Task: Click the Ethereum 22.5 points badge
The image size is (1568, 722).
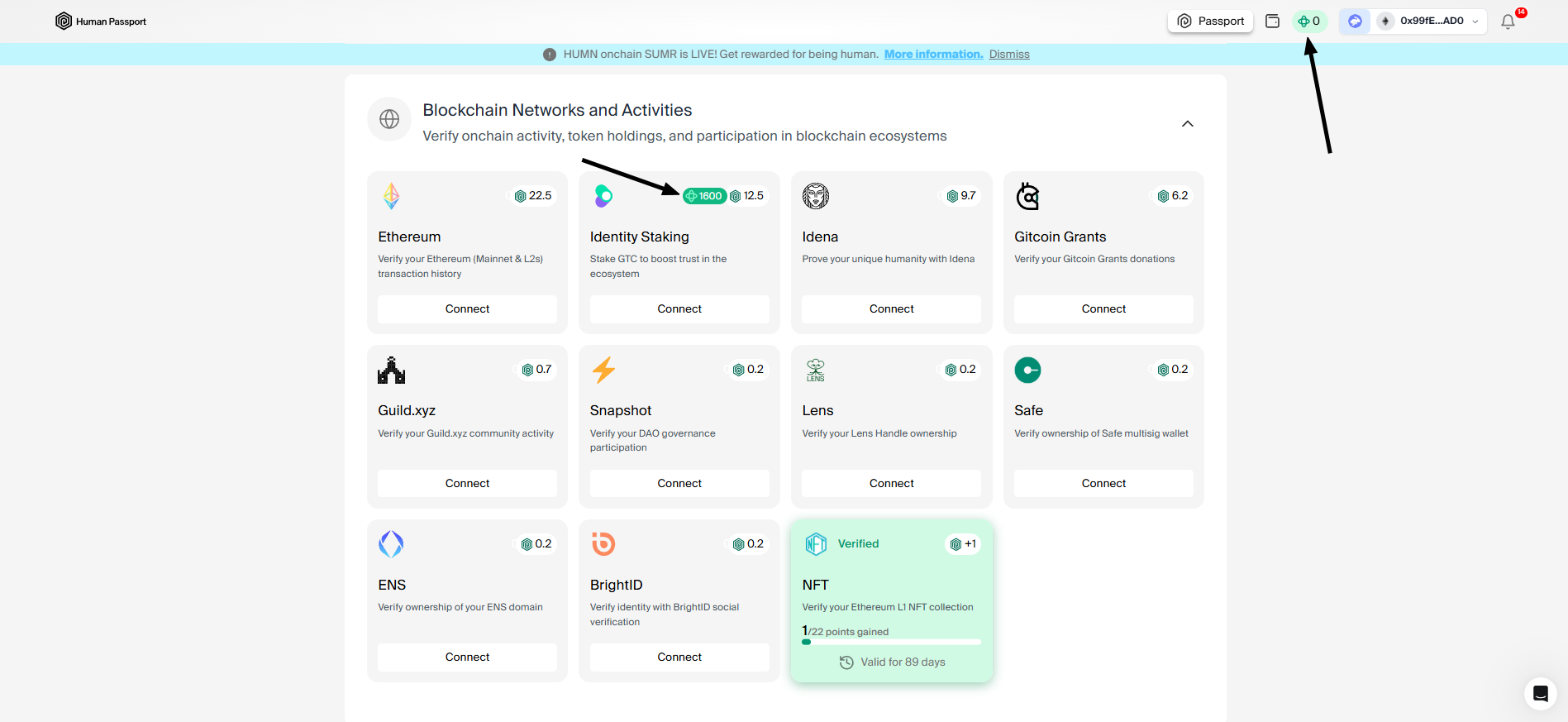Action: 532,196
